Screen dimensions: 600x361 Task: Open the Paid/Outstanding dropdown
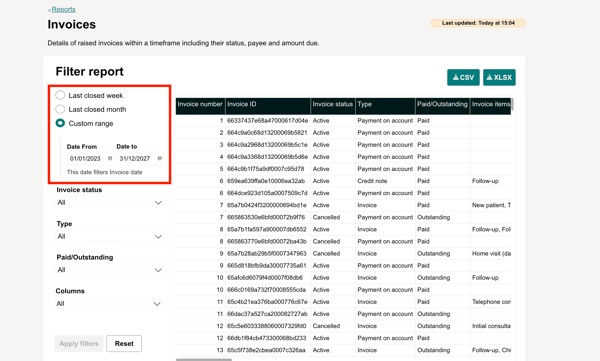click(109, 270)
